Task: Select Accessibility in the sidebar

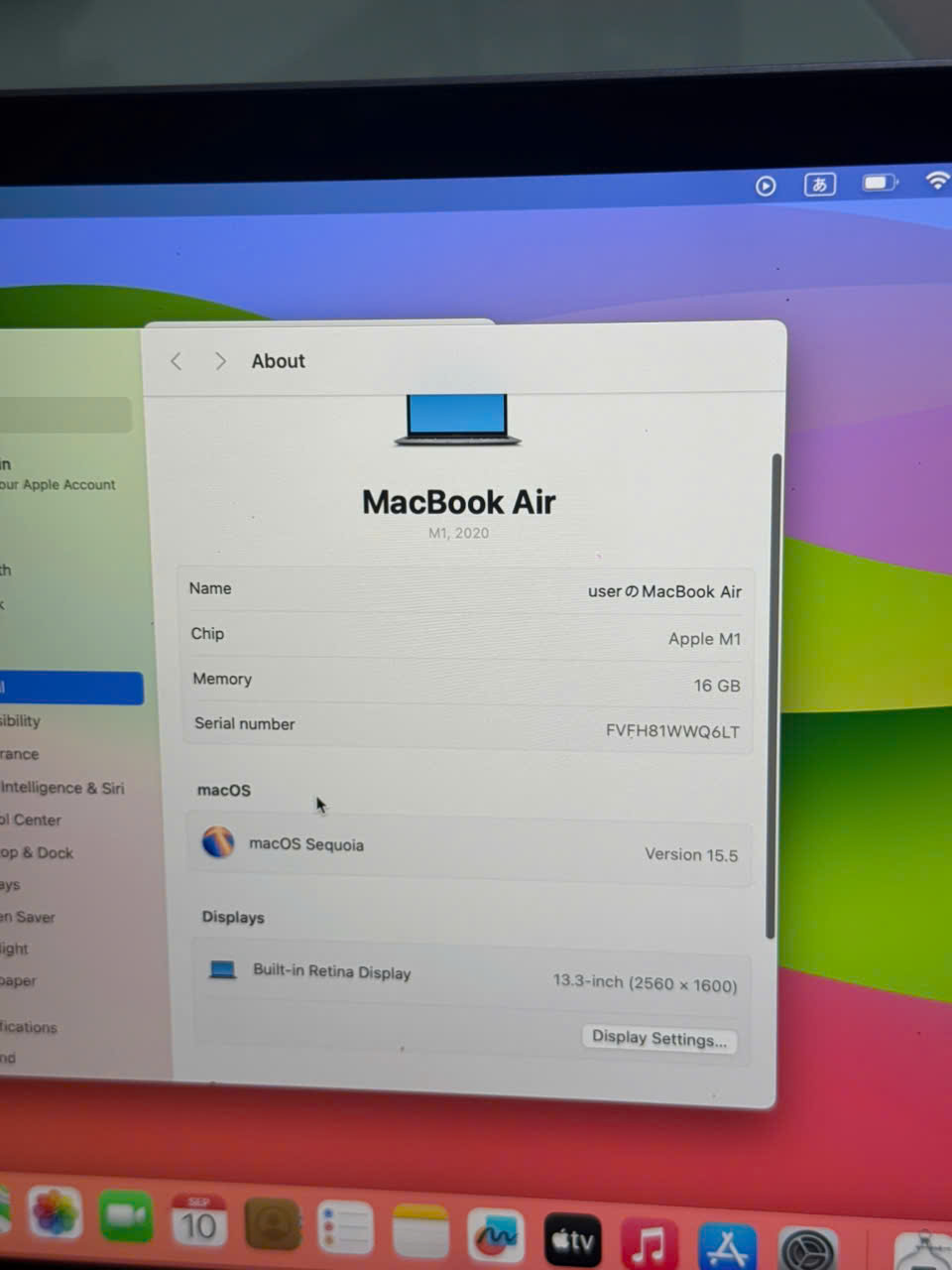Action: pos(20,720)
